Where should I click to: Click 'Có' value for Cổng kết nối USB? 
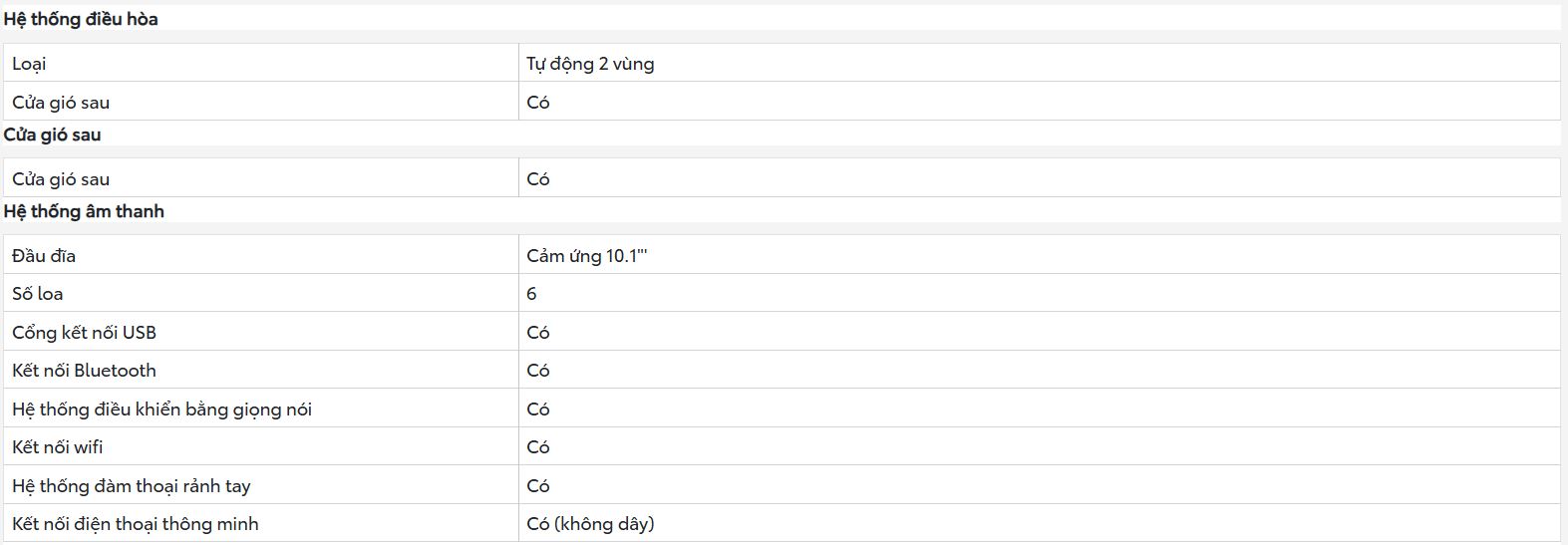(x=538, y=332)
